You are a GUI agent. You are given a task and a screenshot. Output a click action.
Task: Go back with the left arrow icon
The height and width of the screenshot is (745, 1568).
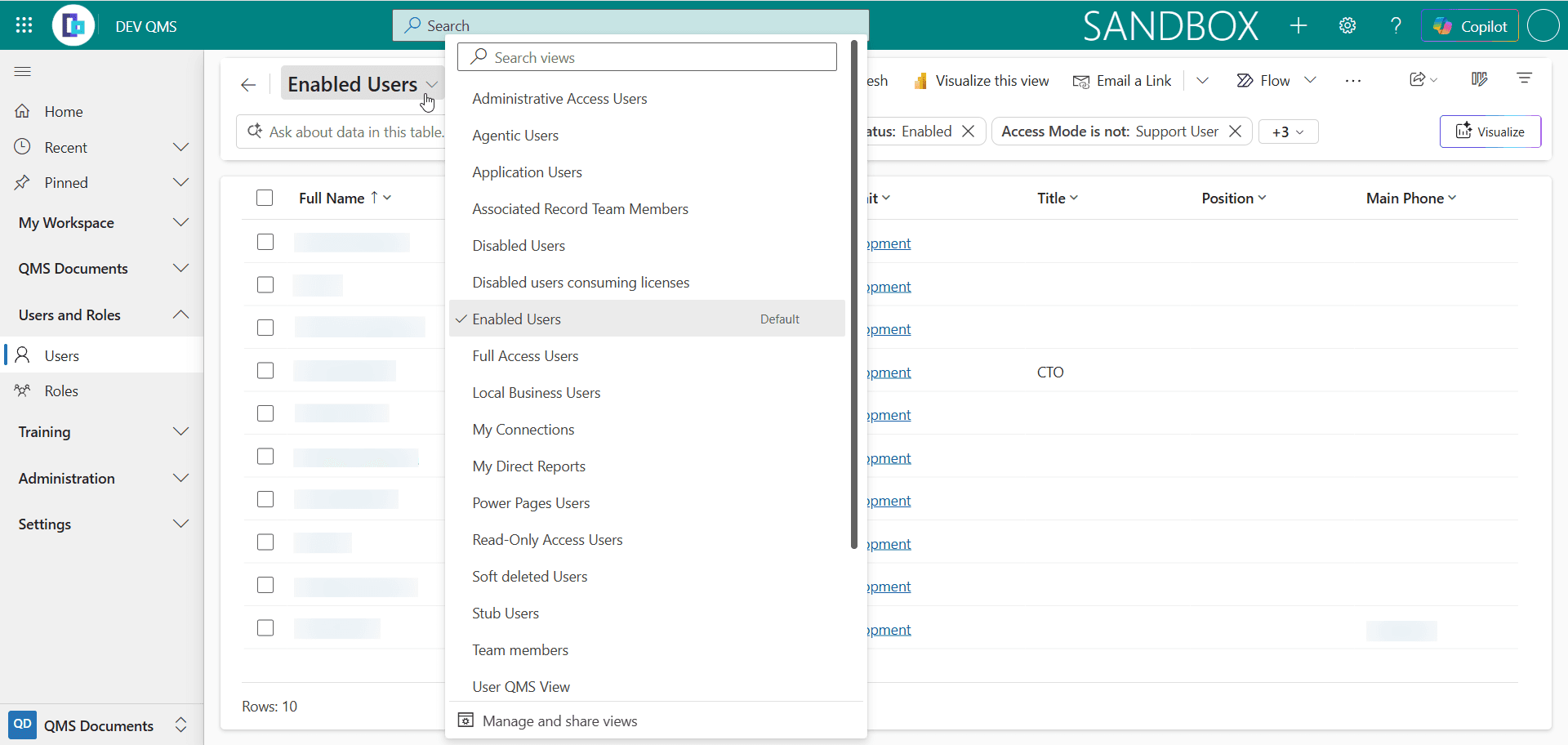click(248, 84)
